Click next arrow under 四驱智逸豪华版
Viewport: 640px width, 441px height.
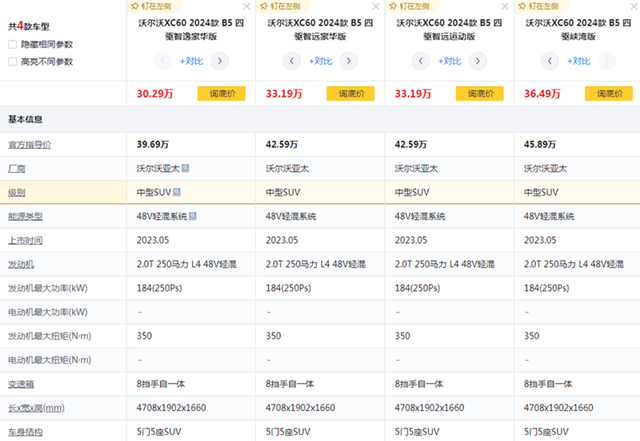pyautogui.click(x=220, y=61)
